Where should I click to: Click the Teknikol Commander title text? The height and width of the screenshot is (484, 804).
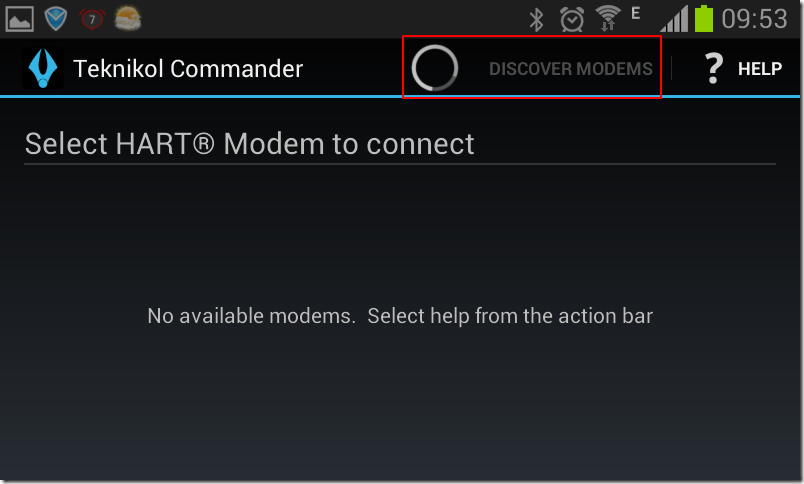pyautogui.click(x=188, y=69)
